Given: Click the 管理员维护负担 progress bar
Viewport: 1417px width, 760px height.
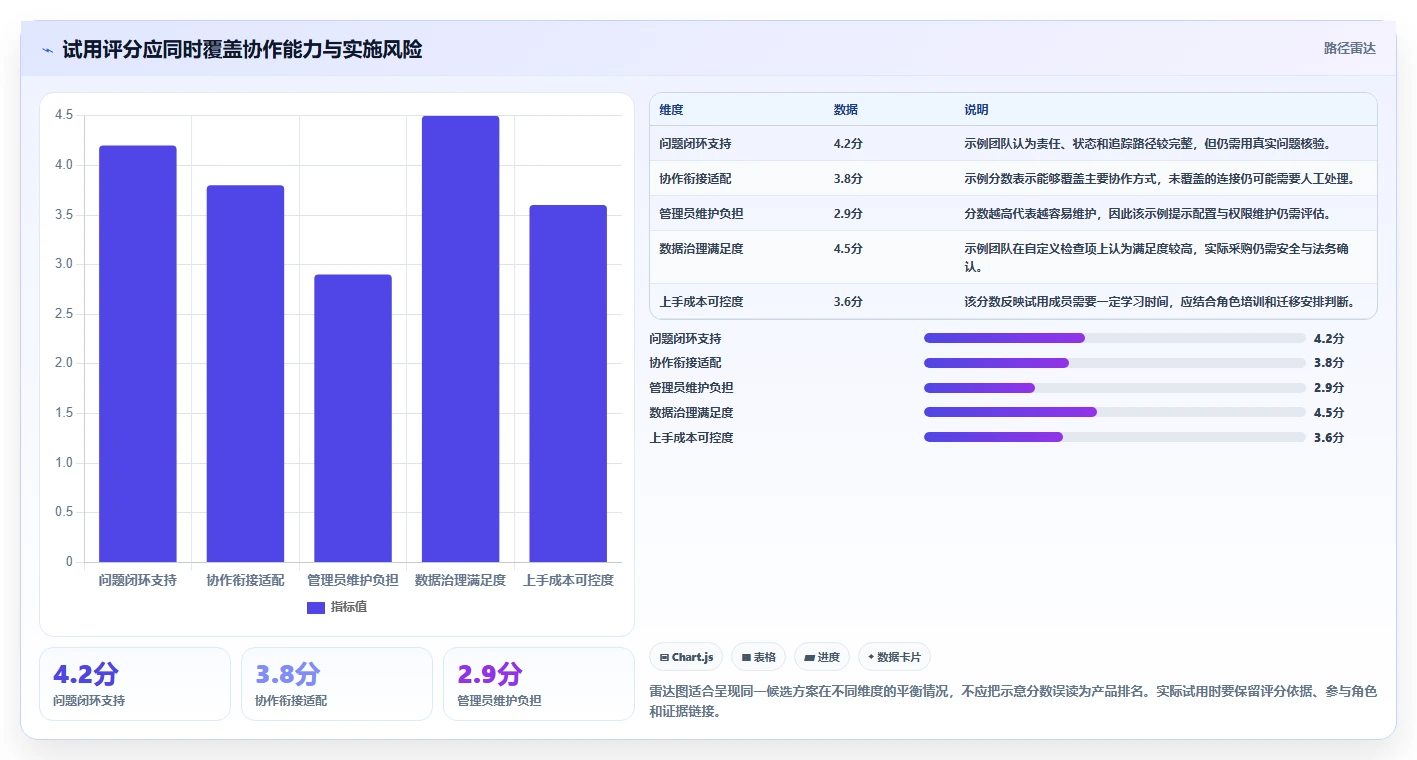Looking at the screenshot, I should [1115, 388].
